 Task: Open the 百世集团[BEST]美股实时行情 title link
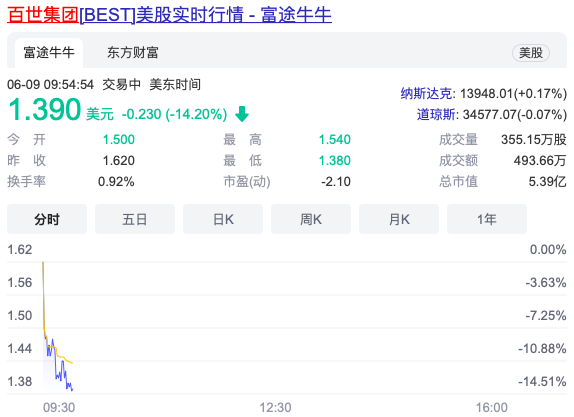(x=169, y=15)
